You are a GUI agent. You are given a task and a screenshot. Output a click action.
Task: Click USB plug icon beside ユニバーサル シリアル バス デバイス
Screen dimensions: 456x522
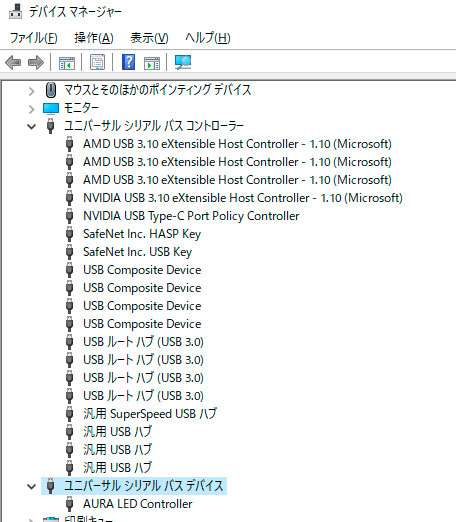point(51,486)
